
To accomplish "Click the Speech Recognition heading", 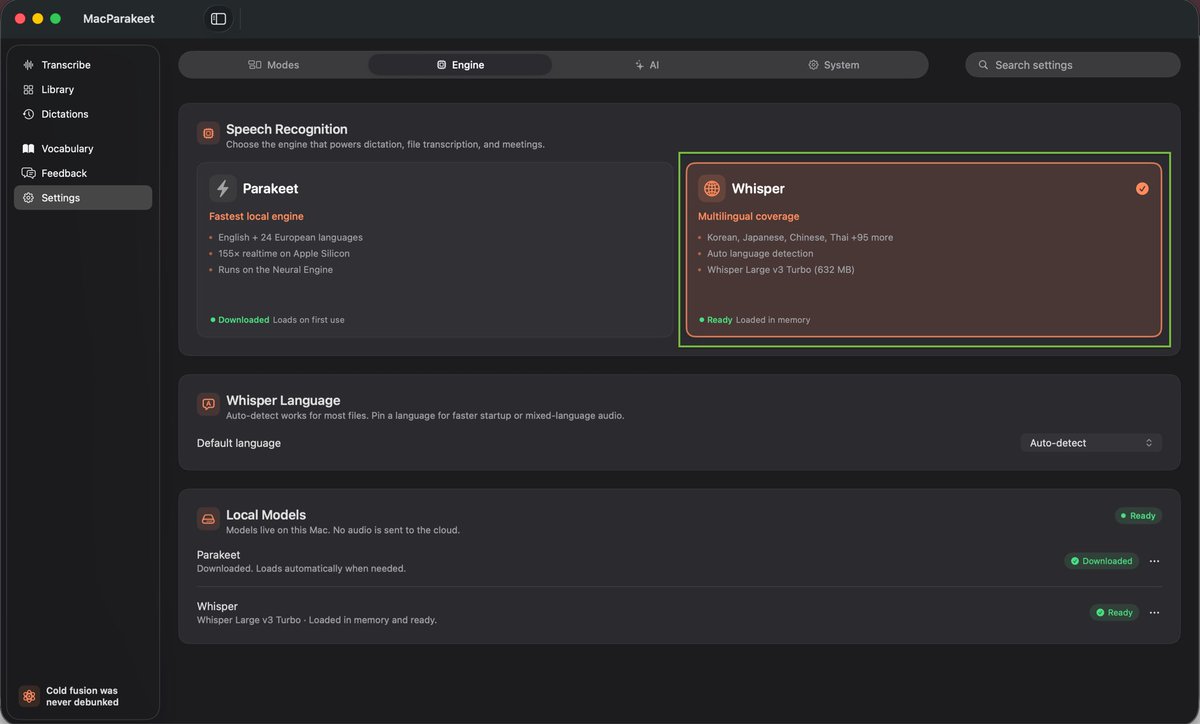I will click(287, 129).
